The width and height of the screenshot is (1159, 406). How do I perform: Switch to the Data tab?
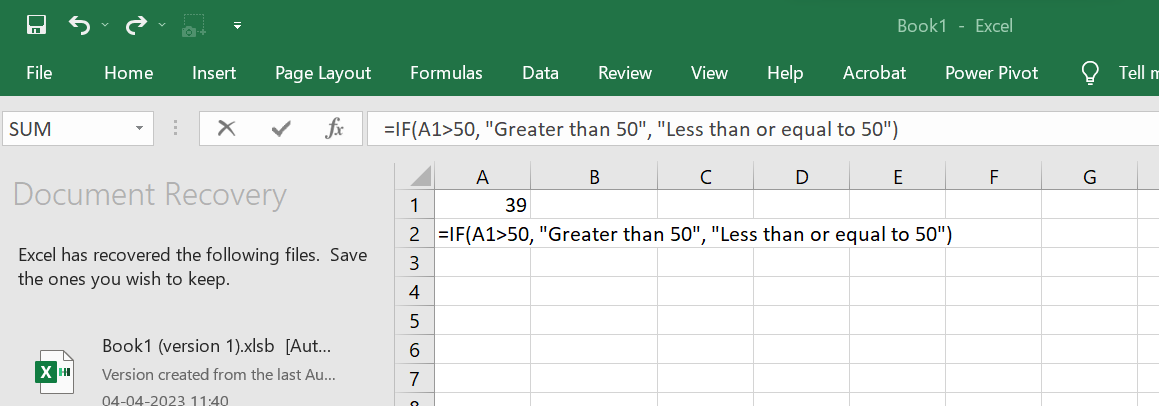540,73
